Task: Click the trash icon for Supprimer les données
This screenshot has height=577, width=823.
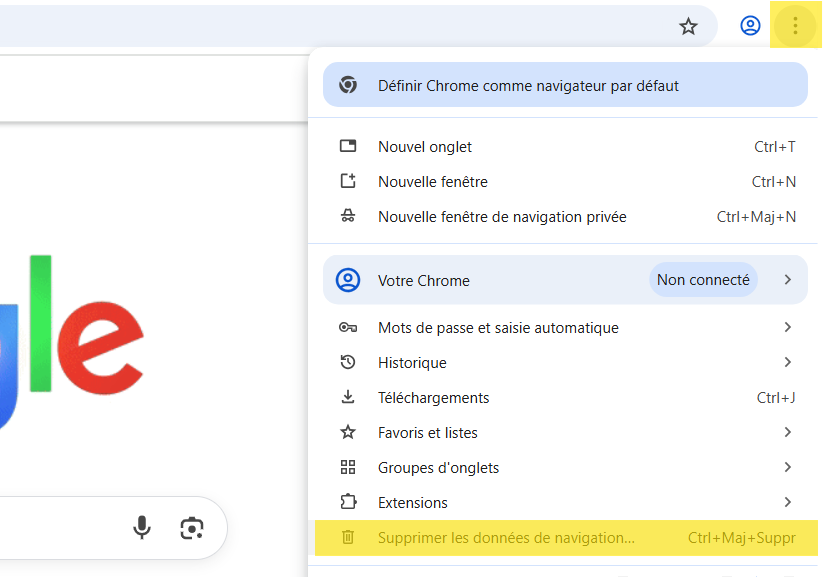Action: (x=348, y=538)
